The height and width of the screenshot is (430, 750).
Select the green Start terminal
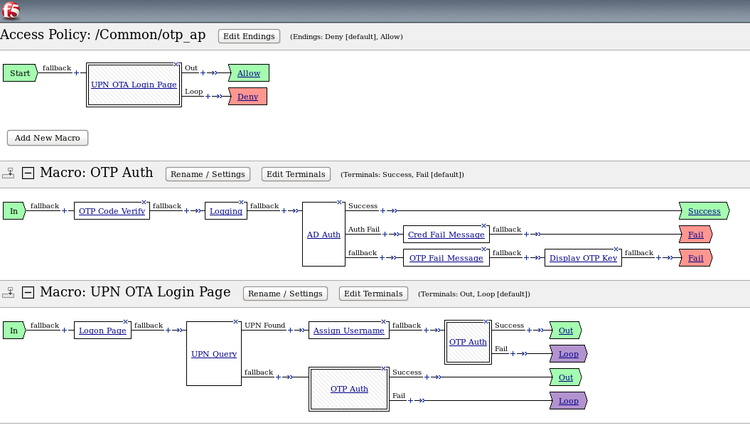pyautogui.click(x=18, y=73)
